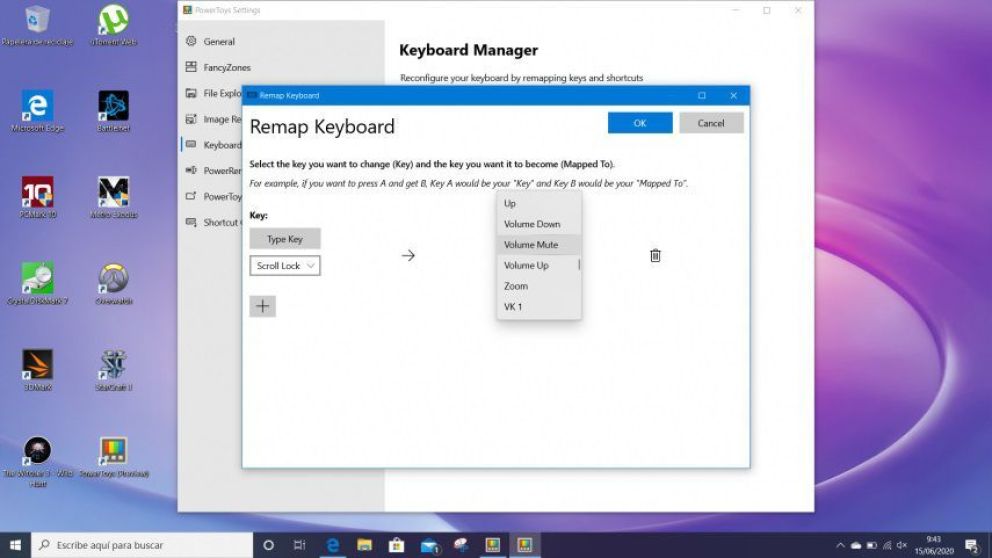The image size is (992, 558).
Task: Switch to the active PowerToys taskbar window
Action: 525,545
